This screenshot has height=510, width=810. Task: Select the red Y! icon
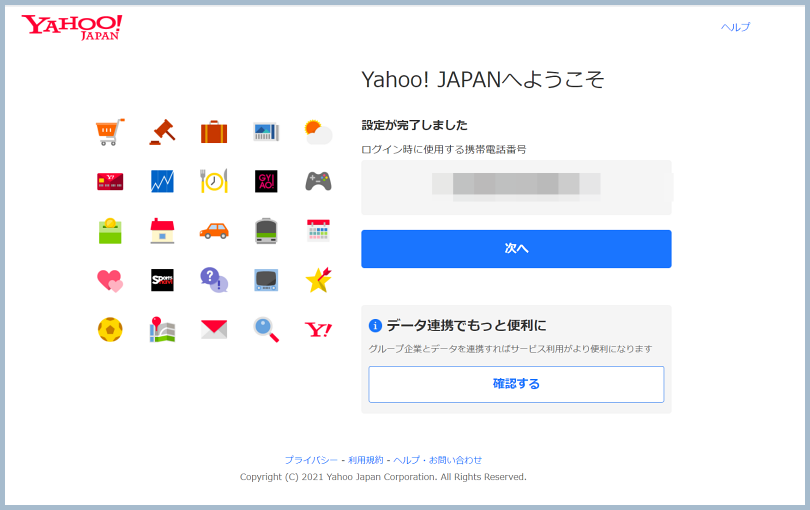coord(318,330)
